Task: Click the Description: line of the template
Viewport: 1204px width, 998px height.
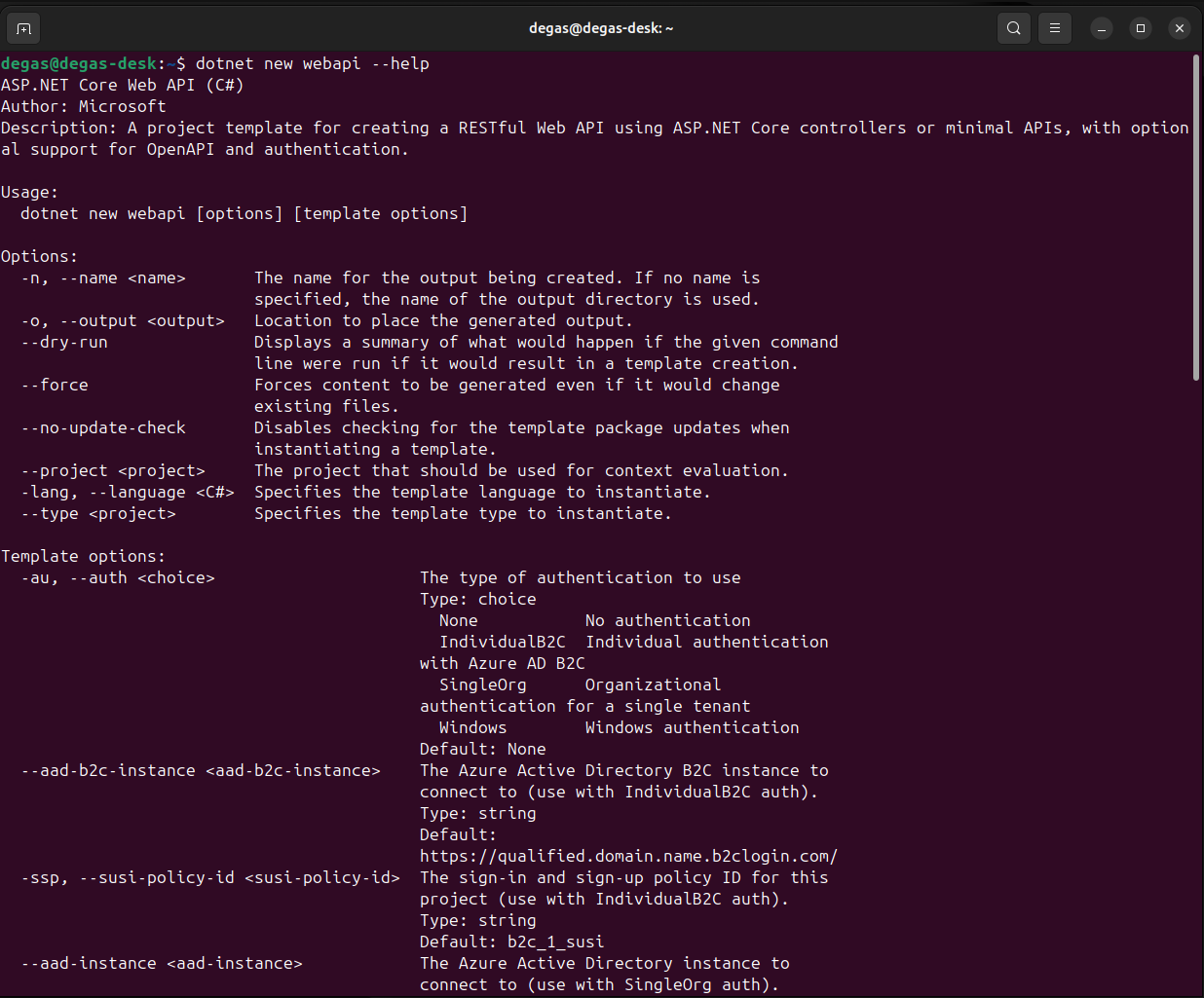Action: [x=595, y=138]
